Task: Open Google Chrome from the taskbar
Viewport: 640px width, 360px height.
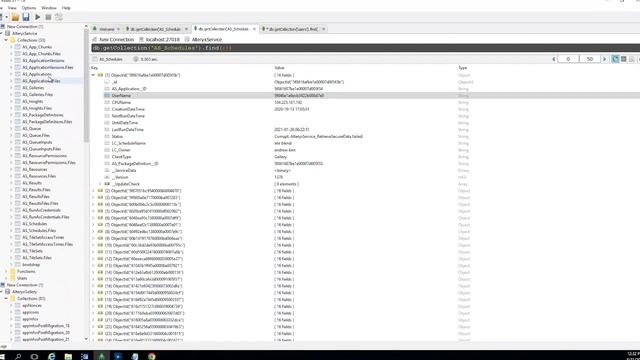Action: pos(152,356)
